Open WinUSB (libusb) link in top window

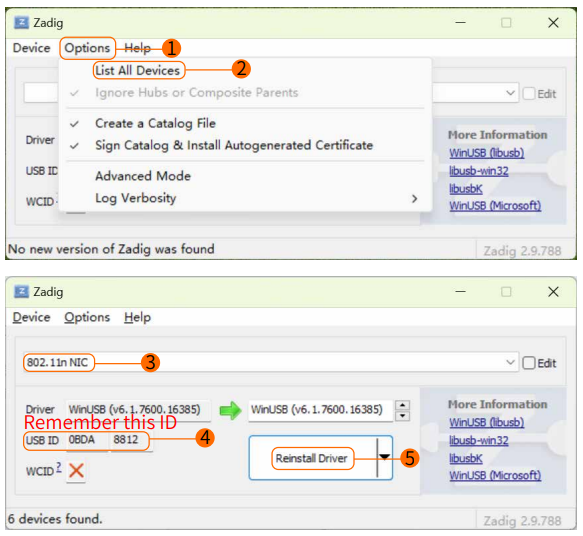[x=486, y=153]
